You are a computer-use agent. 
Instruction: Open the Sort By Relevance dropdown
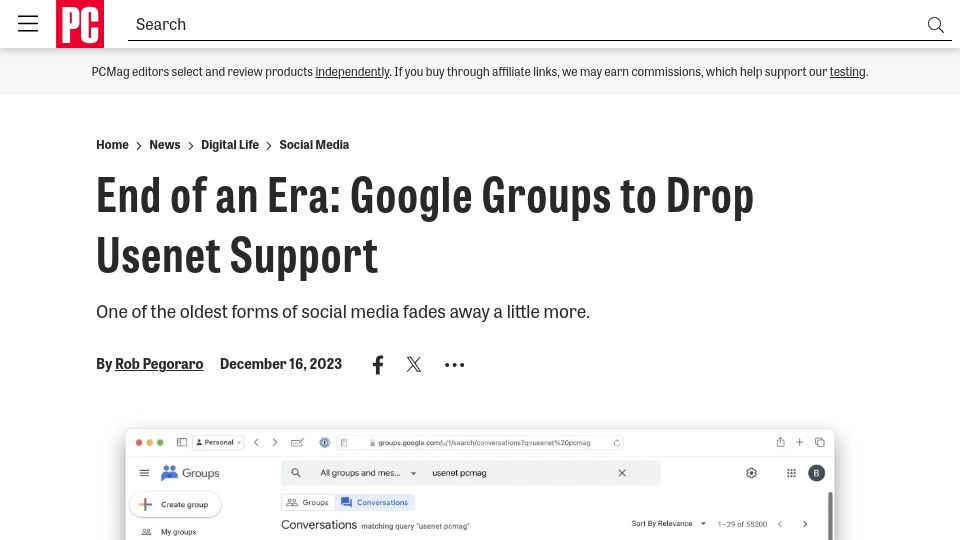tap(669, 523)
